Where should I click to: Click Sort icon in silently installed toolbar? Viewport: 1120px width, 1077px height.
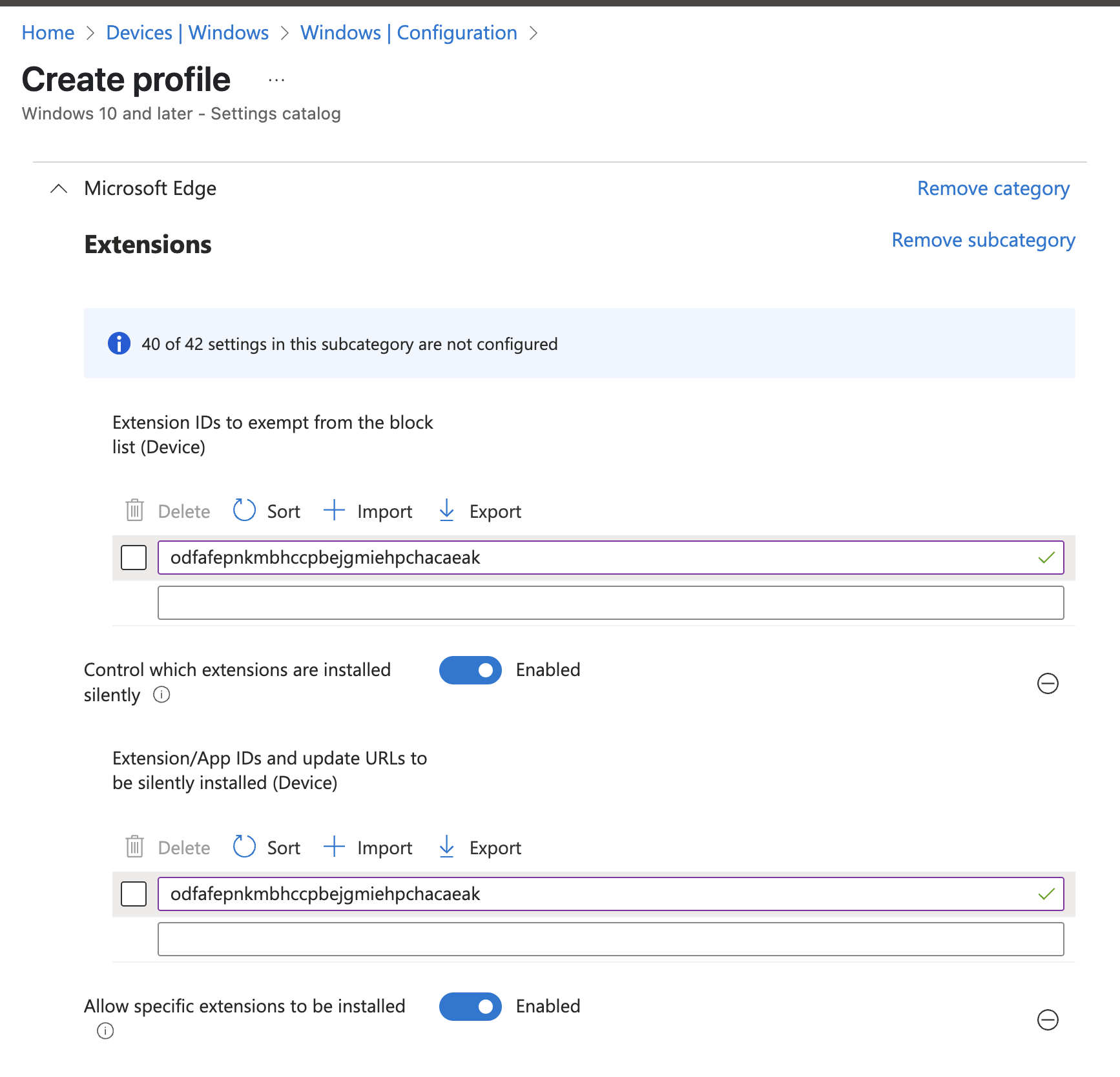(x=245, y=846)
